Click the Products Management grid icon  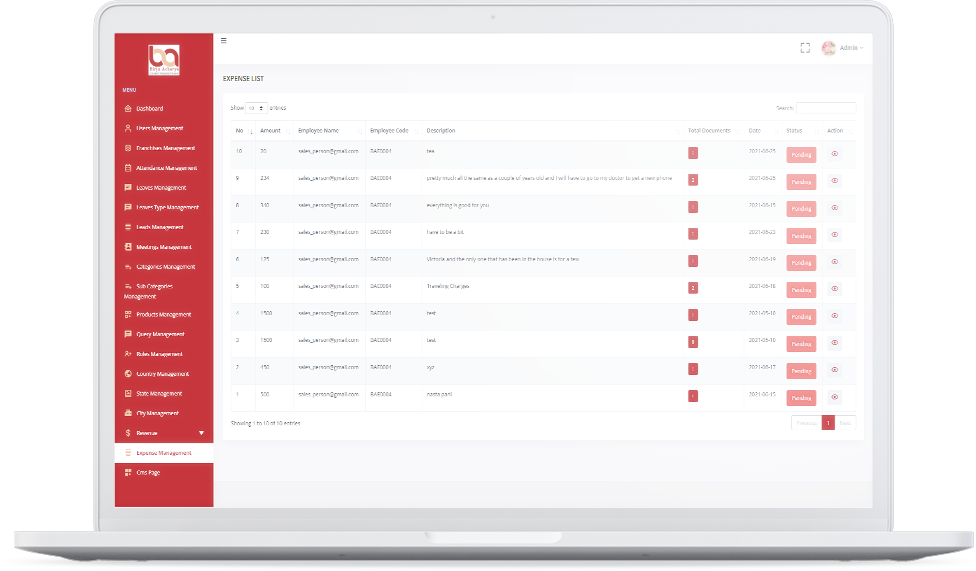click(128, 314)
